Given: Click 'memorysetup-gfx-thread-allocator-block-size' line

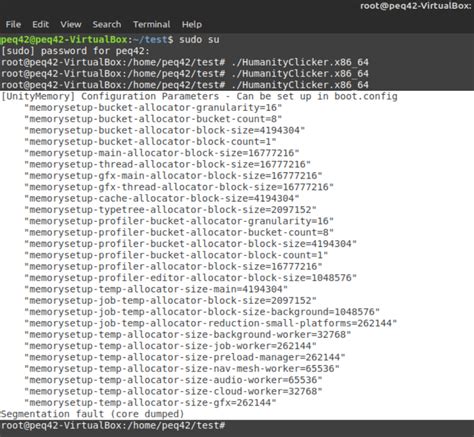Looking at the screenshot, I should pos(179,187).
